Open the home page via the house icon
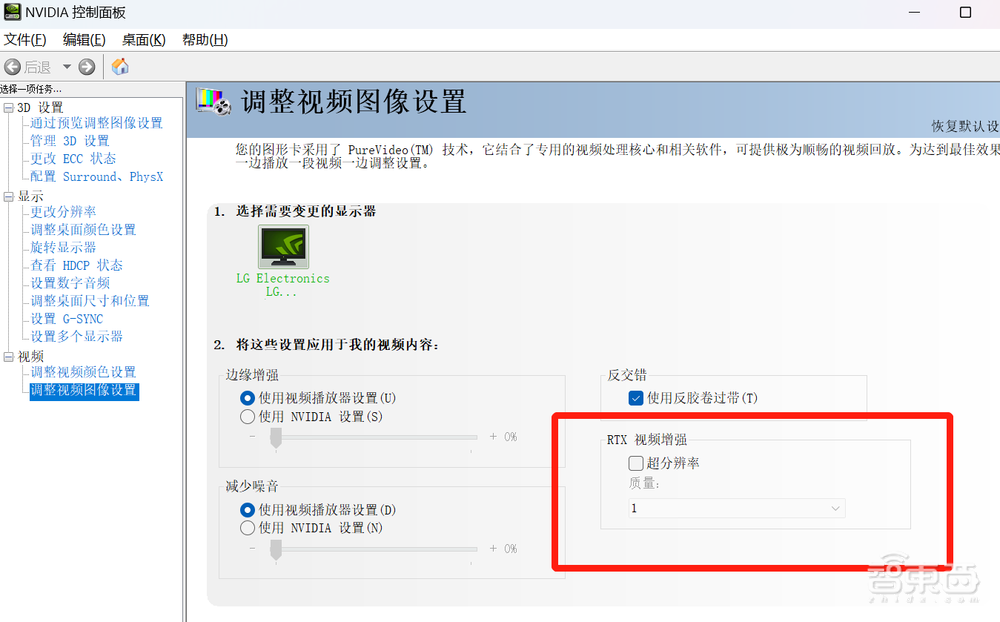Viewport: 1000px width, 622px height. 119,66
